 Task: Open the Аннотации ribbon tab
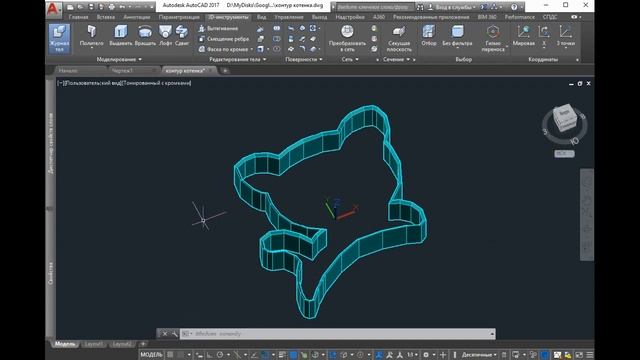(x=137, y=17)
